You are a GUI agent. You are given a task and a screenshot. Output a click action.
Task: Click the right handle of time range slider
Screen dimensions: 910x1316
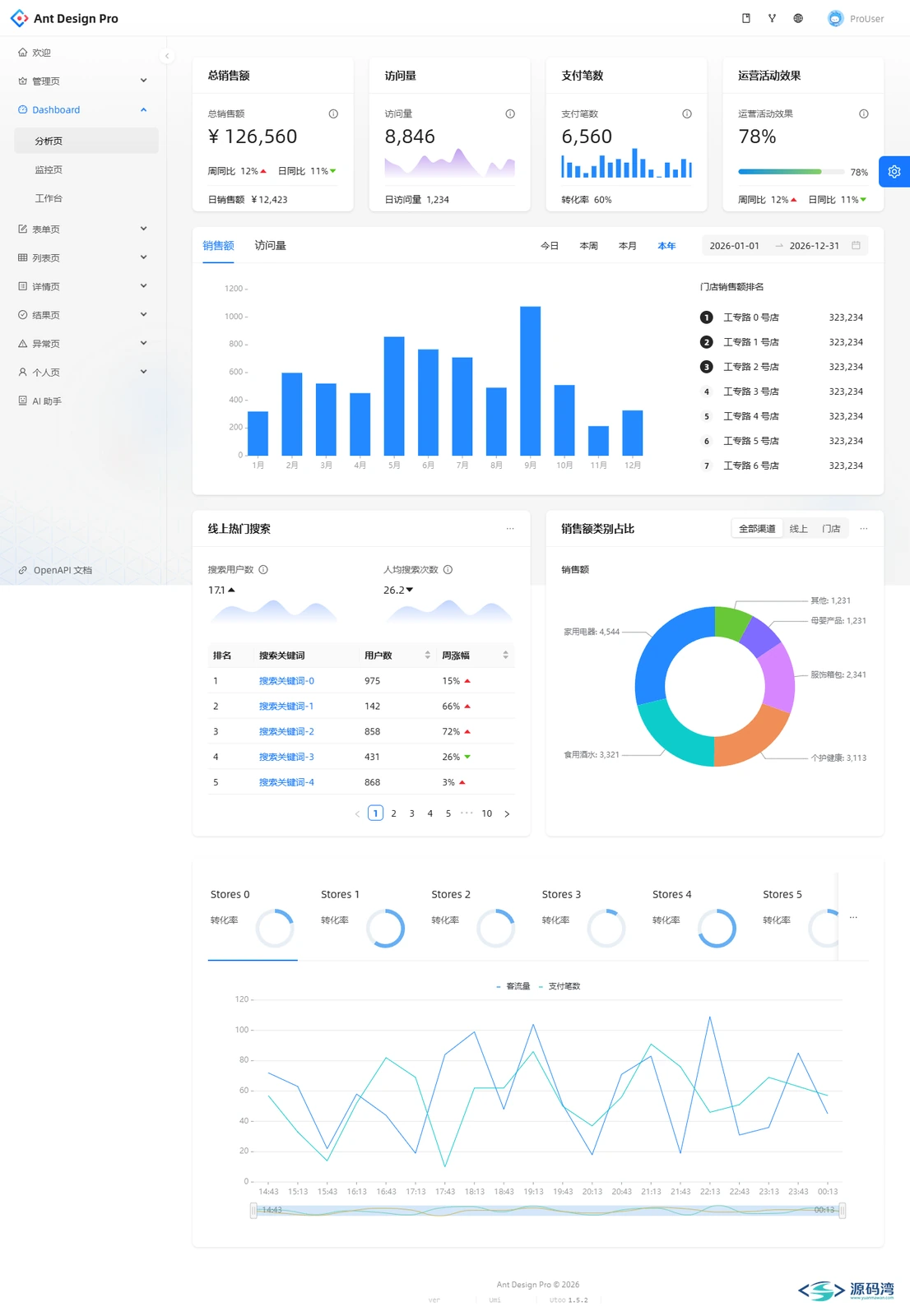pos(842,1210)
